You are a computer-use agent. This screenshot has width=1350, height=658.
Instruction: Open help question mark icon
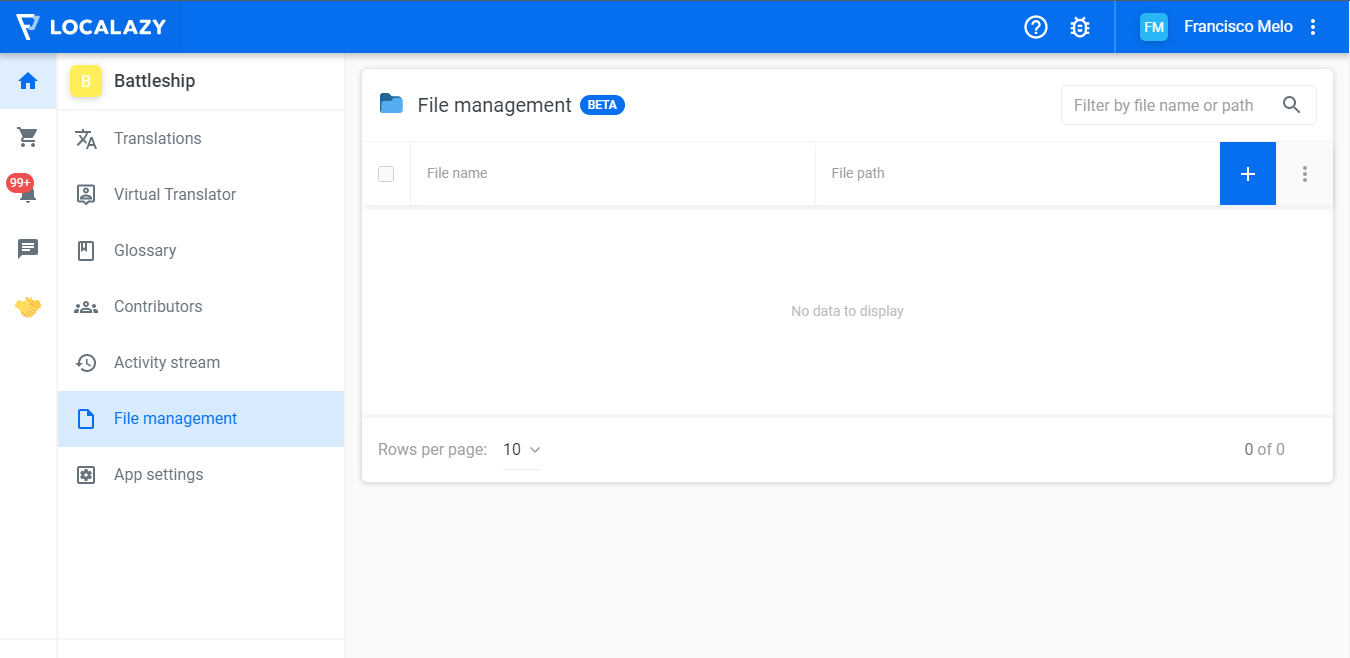pyautogui.click(x=1036, y=27)
